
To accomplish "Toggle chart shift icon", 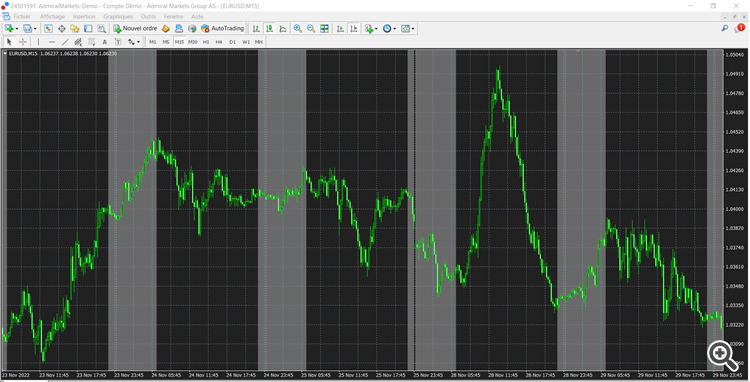I will pyautogui.click(x=353, y=29).
